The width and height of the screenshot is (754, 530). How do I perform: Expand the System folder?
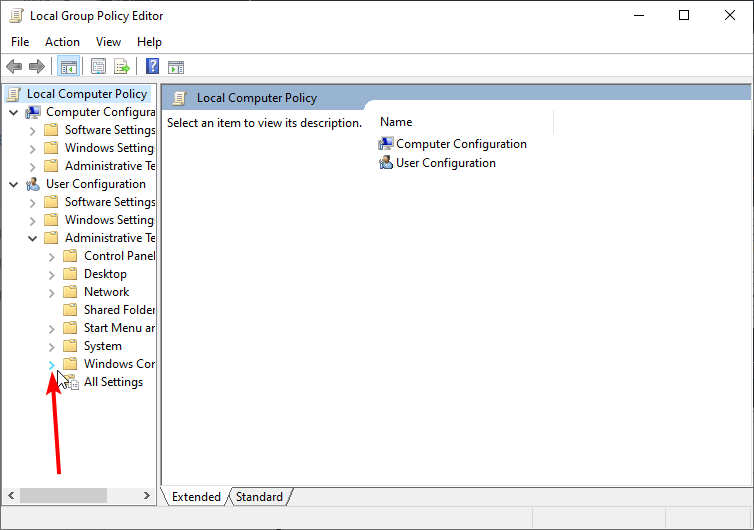[x=51, y=347]
